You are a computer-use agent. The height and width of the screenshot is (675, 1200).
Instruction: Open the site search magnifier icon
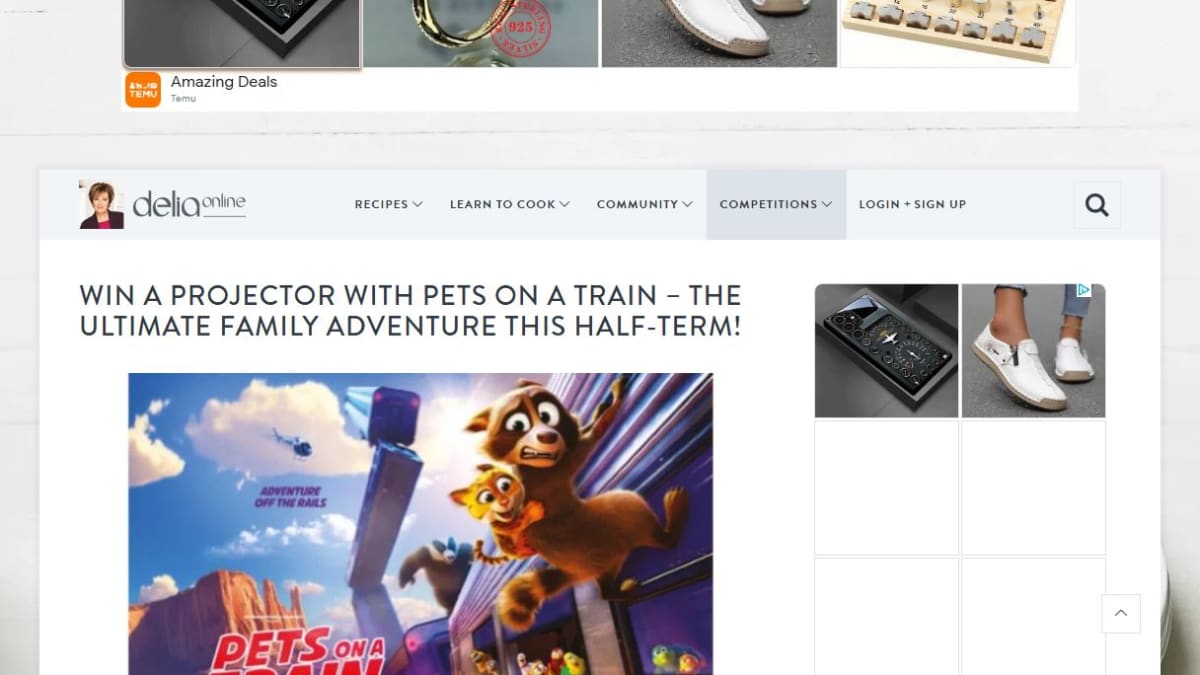[x=1097, y=205]
